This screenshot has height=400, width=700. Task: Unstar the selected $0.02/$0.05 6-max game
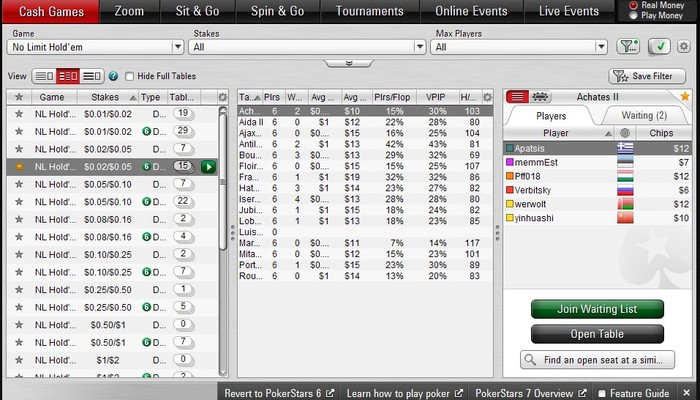tap(19, 167)
